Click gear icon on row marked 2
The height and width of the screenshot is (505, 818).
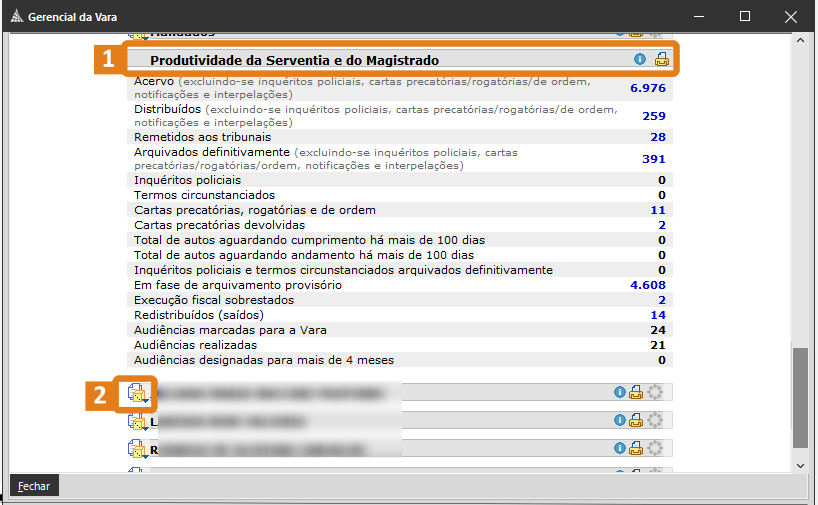pos(655,393)
